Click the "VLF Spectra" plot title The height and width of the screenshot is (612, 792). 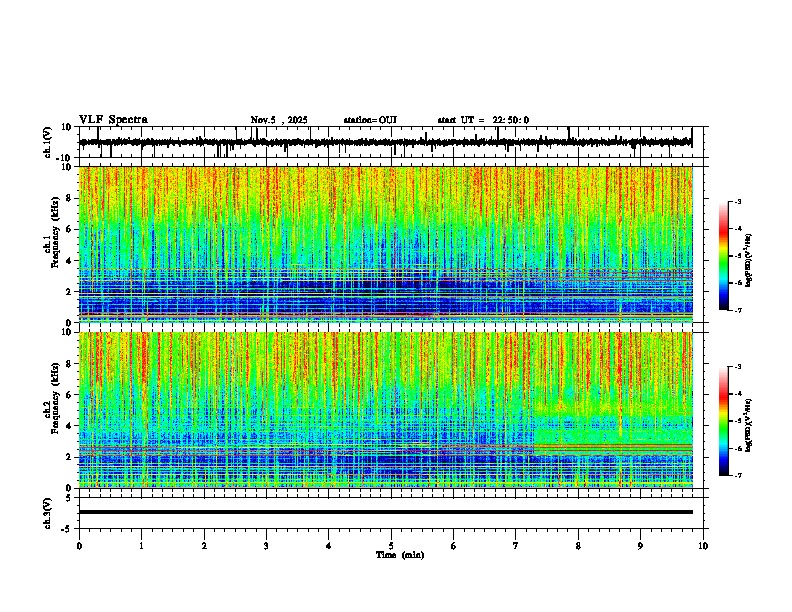pyautogui.click(x=113, y=120)
